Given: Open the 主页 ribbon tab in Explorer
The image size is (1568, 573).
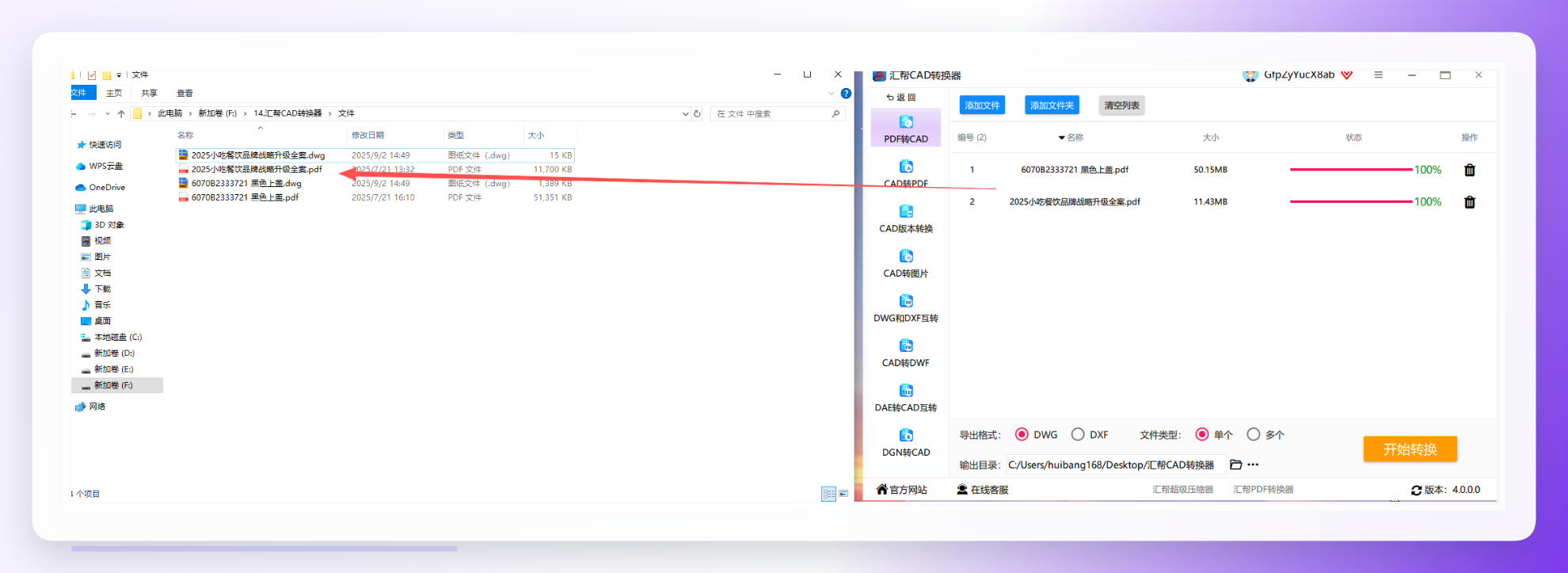Looking at the screenshot, I should coord(114,93).
